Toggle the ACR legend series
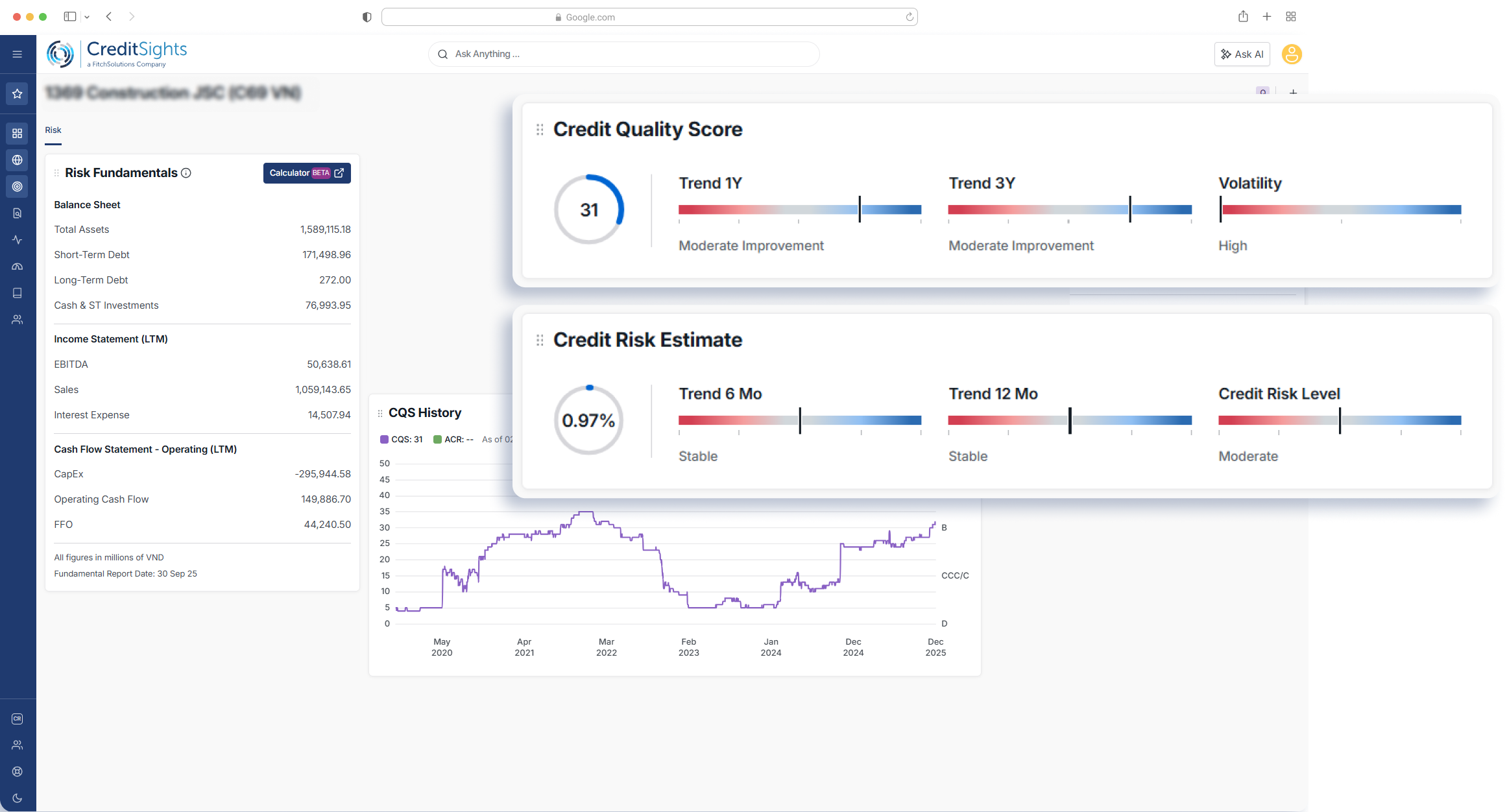Viewport: 1507px width, 812px height. (x=453, y=440)
